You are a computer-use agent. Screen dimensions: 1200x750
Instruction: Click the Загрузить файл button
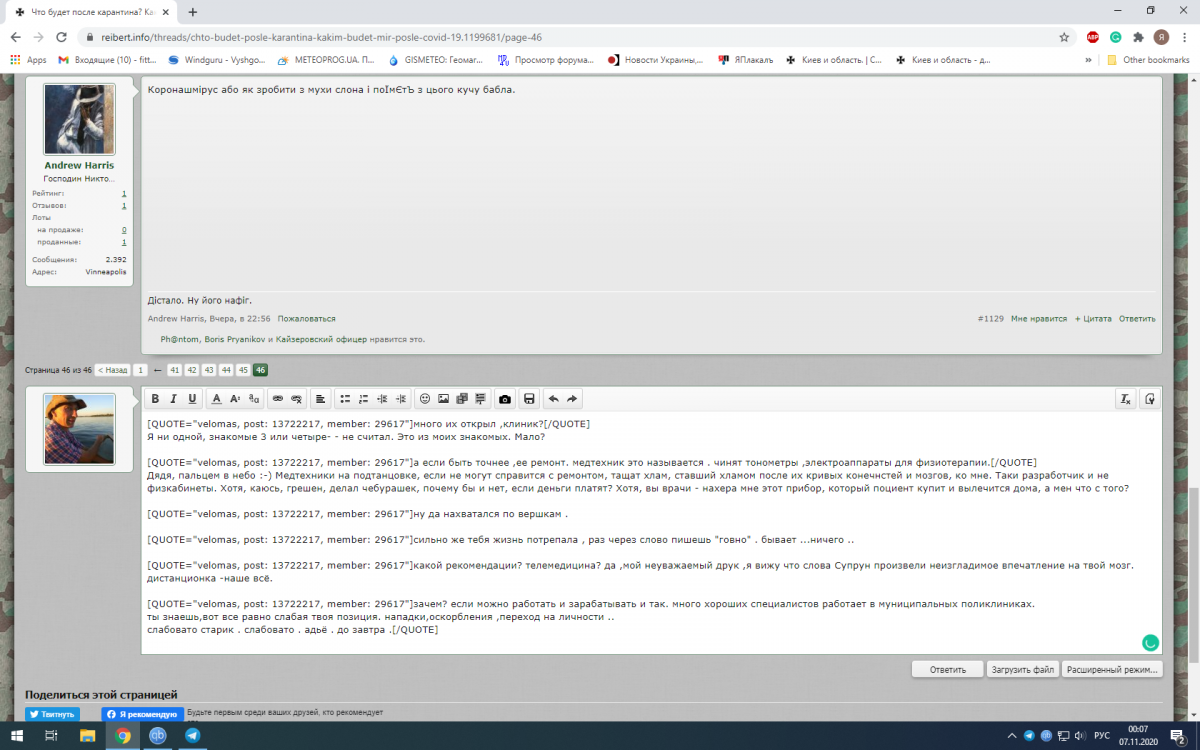click(x=1023, y=669)
